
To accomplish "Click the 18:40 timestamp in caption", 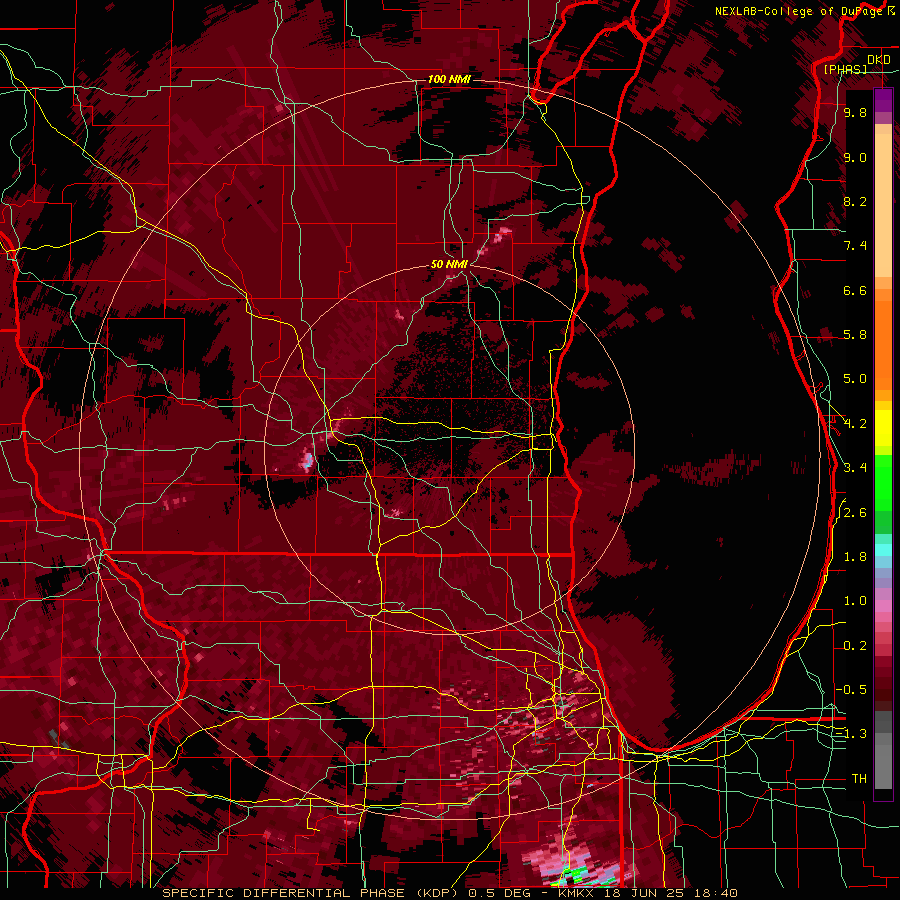I will tap(717, 893).
